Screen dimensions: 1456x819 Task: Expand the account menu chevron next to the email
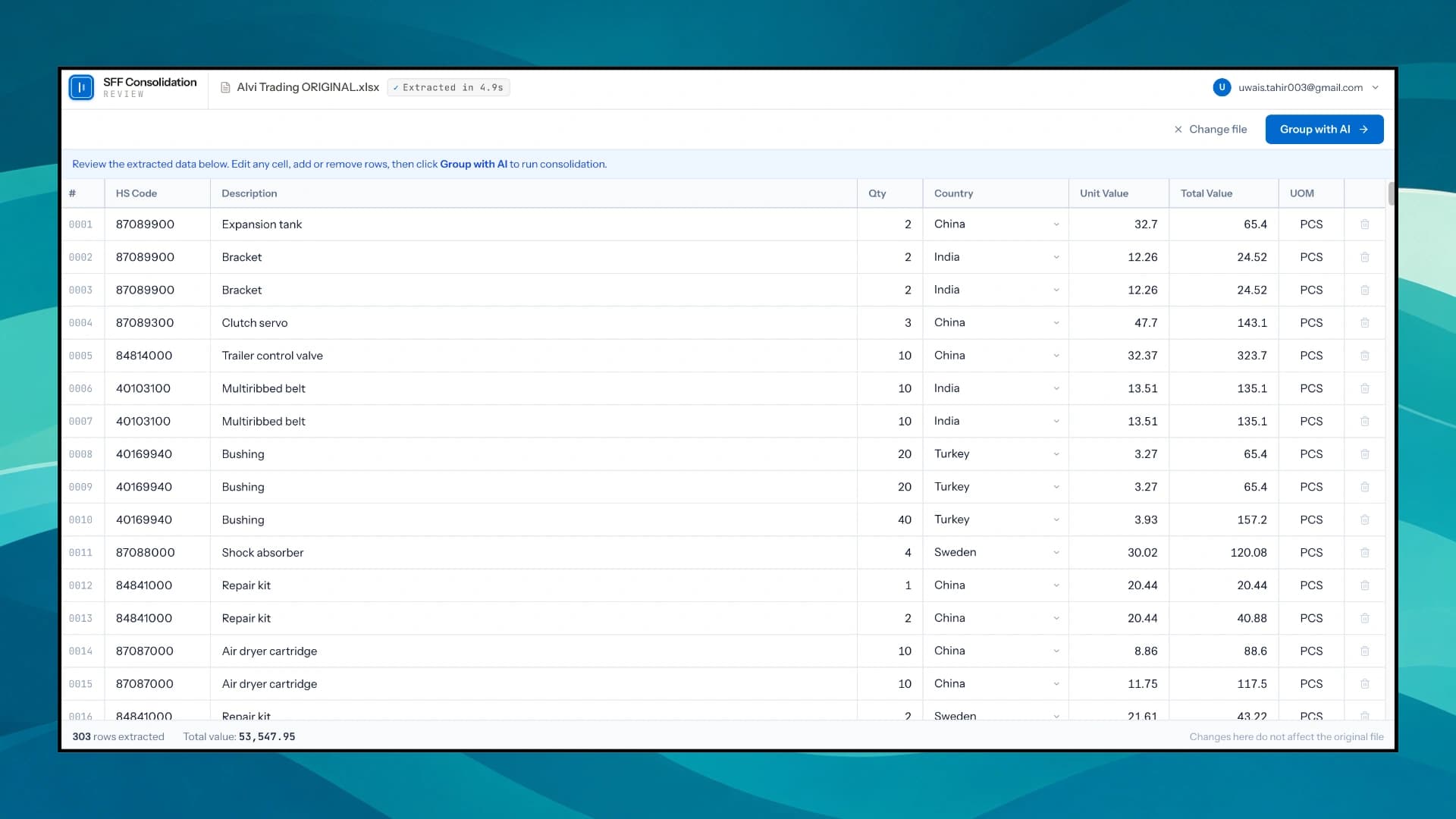pos(1376,87)
